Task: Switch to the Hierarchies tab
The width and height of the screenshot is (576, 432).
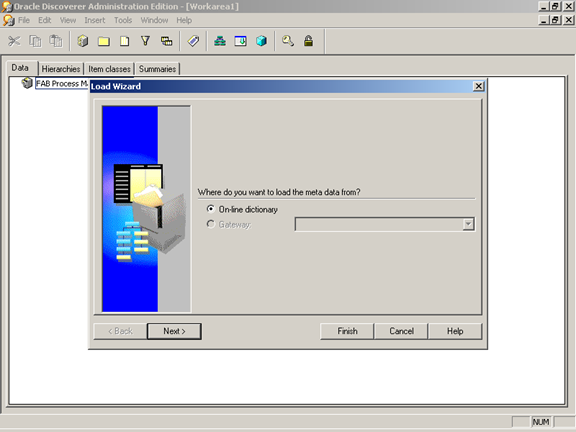Action: tap(61, 69)
